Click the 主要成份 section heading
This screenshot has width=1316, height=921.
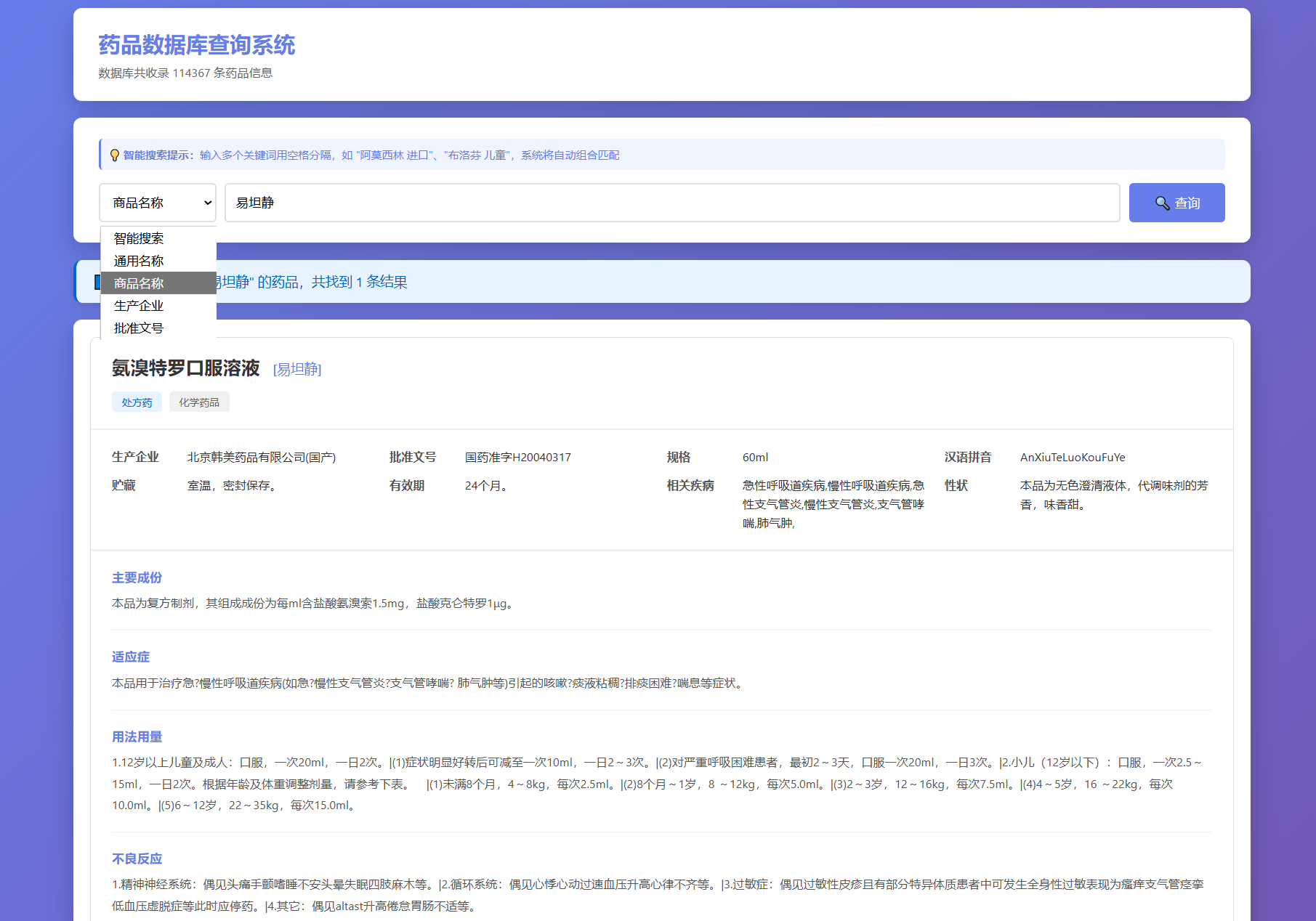click(137, 577)
